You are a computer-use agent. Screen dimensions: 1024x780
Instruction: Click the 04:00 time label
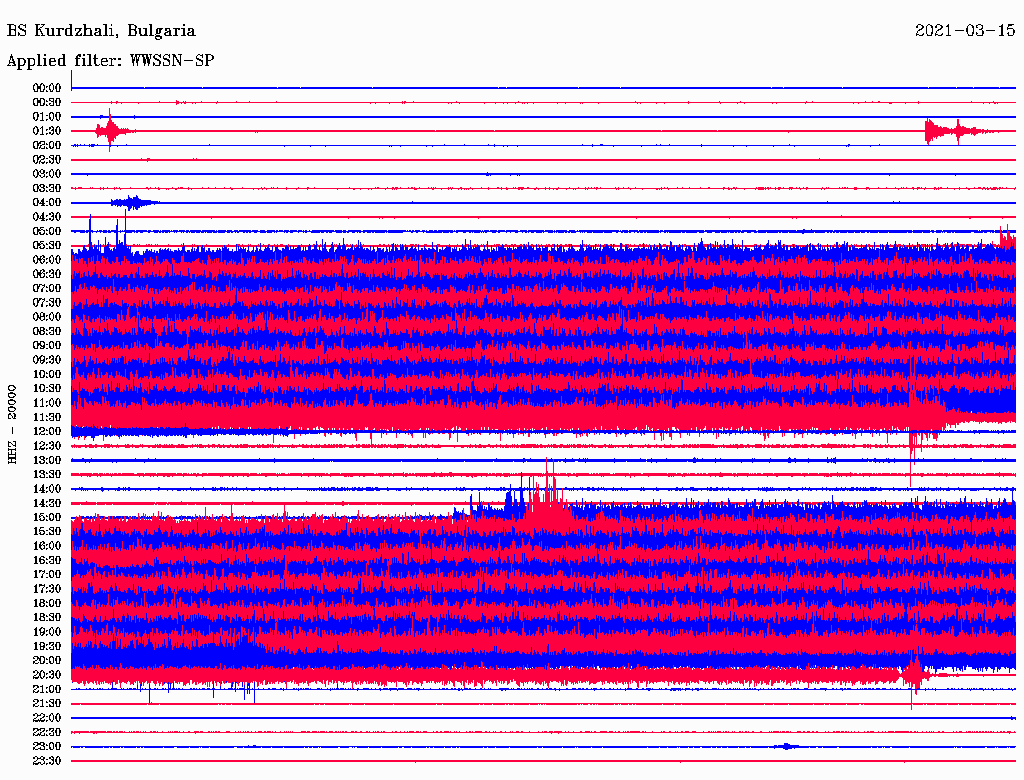47,202
